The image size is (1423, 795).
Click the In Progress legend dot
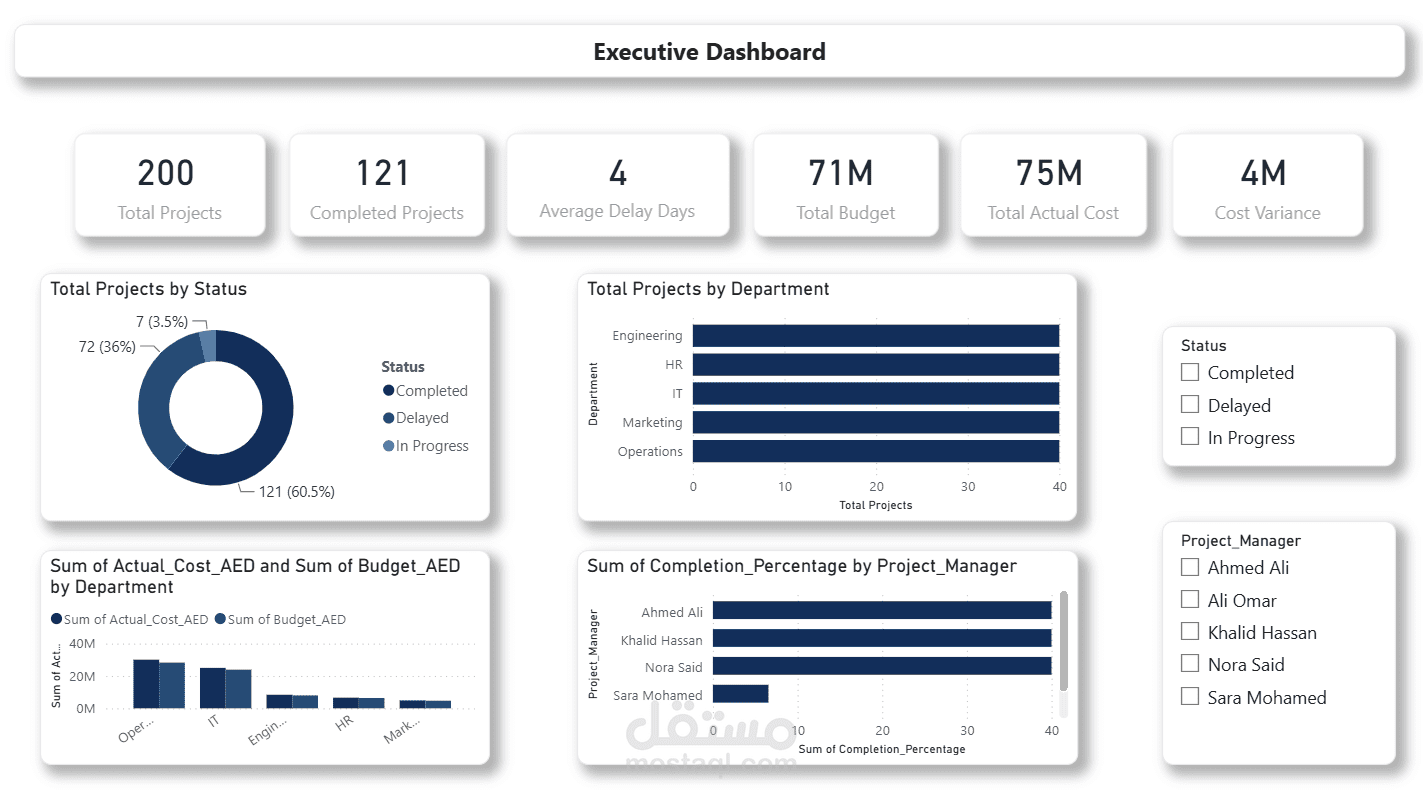click(x=389, y=446)
